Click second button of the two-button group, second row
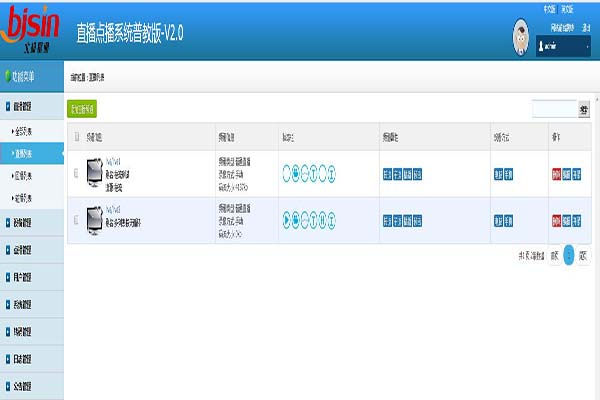600x400 pixels. coord(508,221)
